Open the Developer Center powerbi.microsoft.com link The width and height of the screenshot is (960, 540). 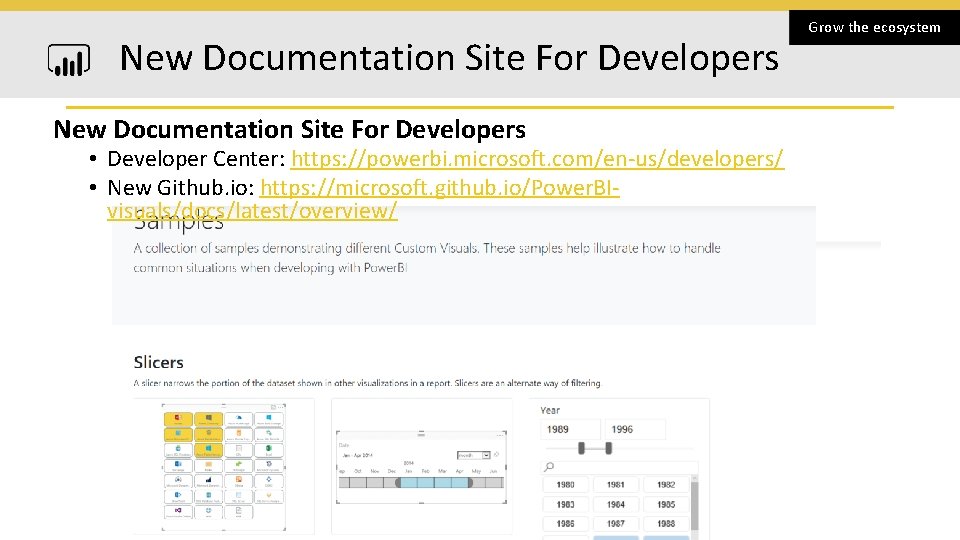pos(537,159)
